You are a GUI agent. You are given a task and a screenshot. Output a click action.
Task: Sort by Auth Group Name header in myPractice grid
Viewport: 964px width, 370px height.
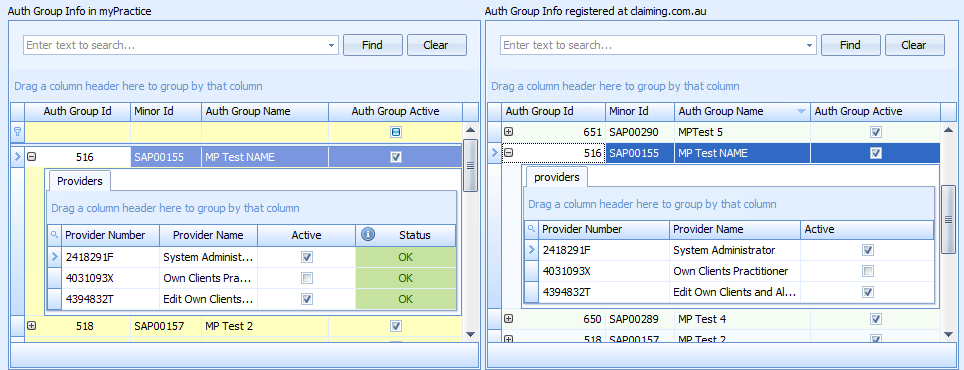coord(265,112)
